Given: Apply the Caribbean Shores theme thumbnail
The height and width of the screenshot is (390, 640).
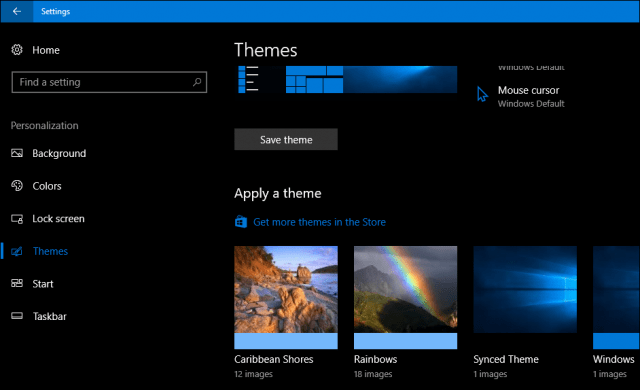Looking at the screenshot, I should tap(286, 289).
